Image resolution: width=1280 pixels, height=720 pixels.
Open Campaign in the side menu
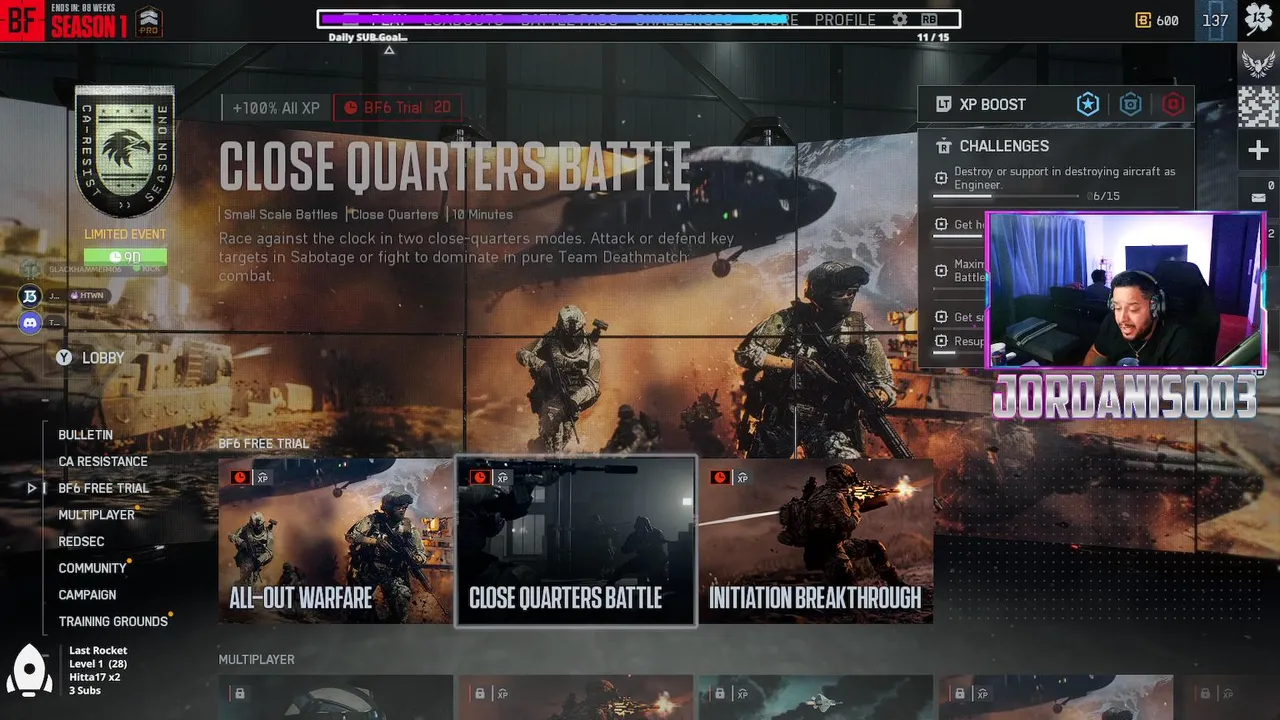click(87, 594)
